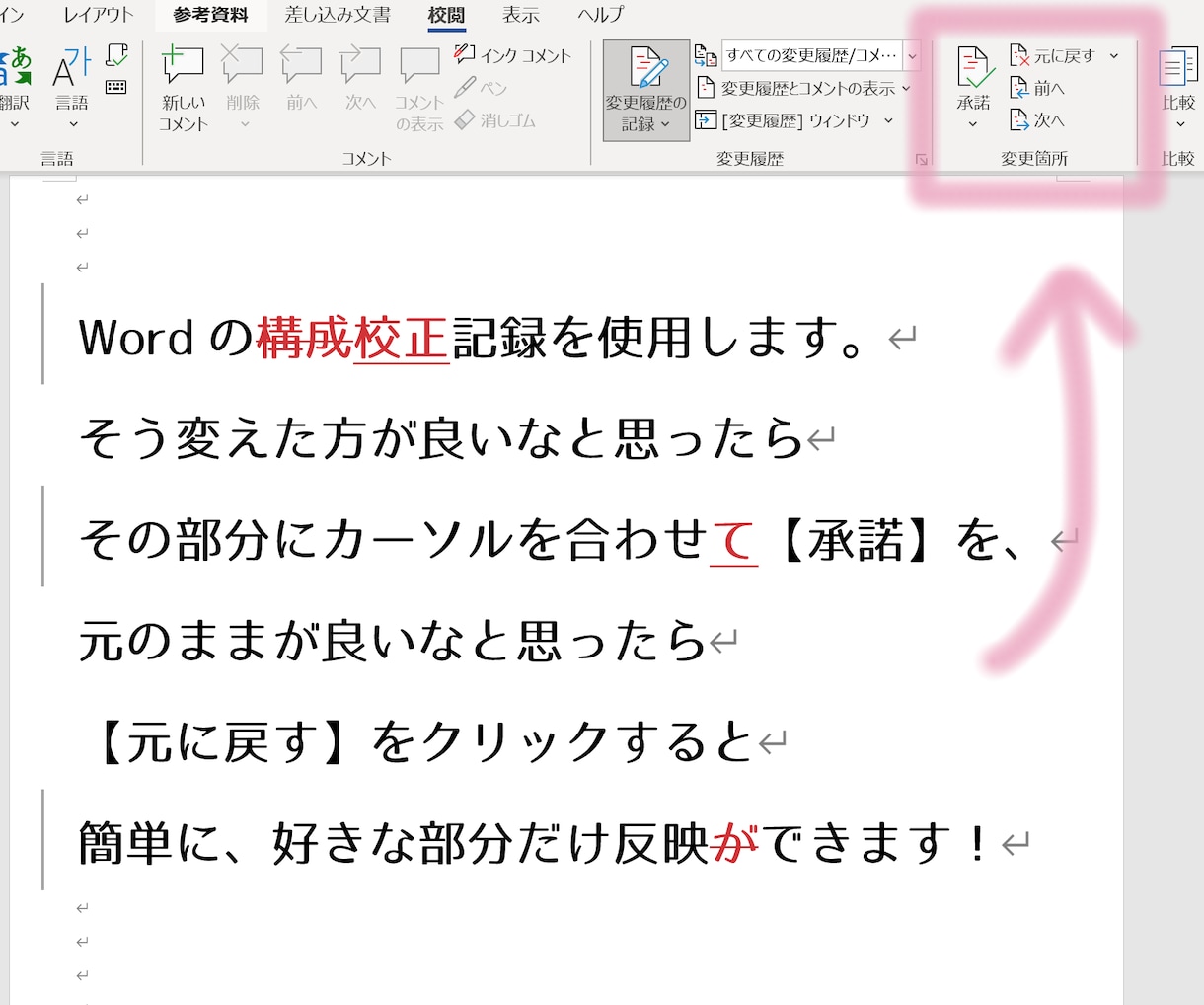Go to next comment with 次へ
This screenshot has width=1204, height=1005.
click(x=360, y=77)
